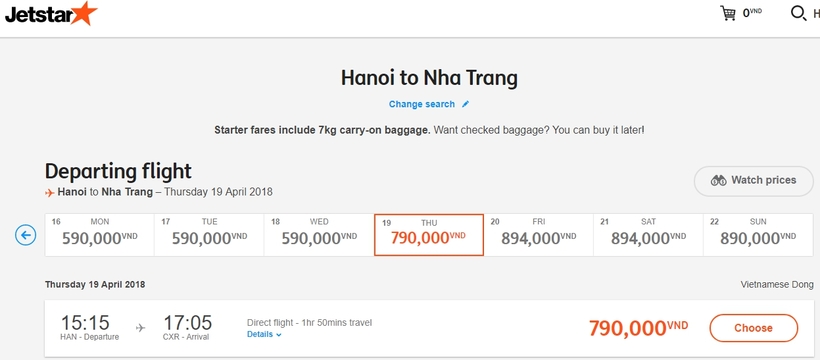
Task: Select Friday 20 fare 894,000 VND
Action: click(539, 235)
